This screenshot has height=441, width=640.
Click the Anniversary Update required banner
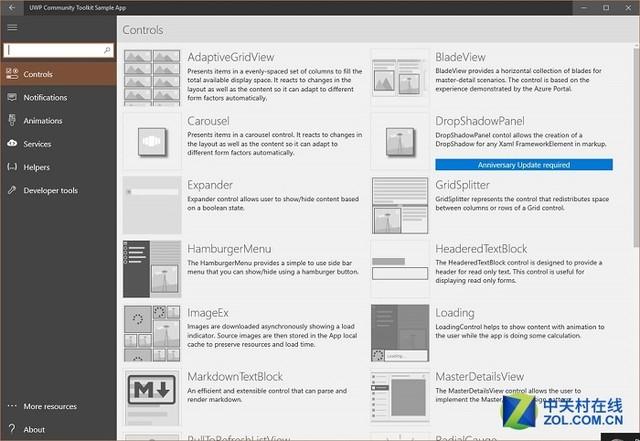pos(509,164)
